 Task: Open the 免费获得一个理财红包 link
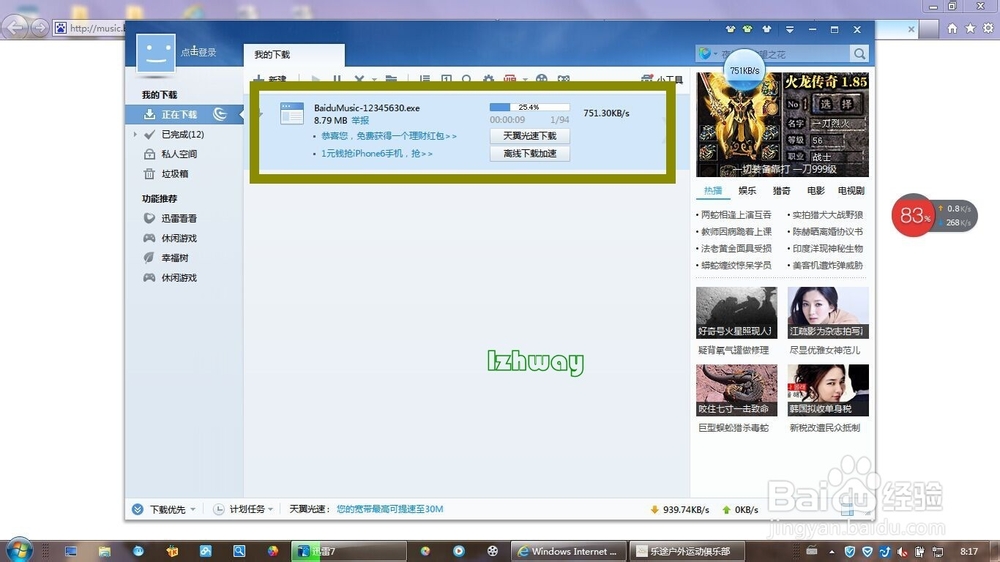pyautogui.click(x=389, y=136)
